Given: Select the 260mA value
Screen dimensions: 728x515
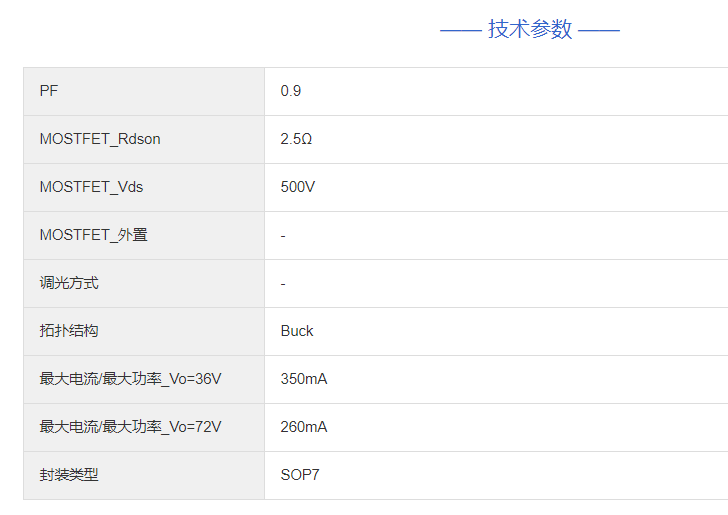Looking at the screenshot, I should click(x=304, y=427).
